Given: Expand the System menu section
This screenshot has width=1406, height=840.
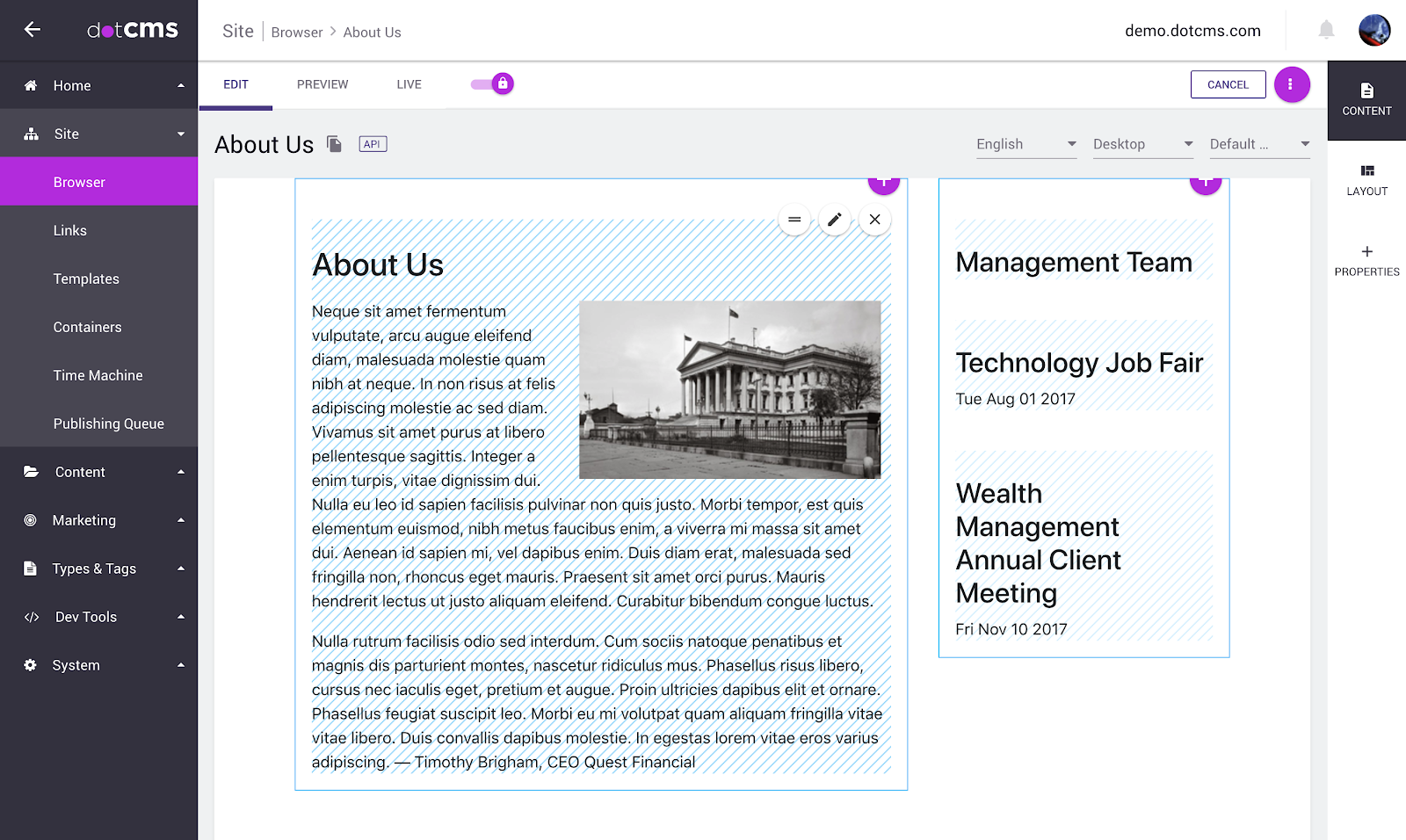Looking at the screenshot, I should point(181,665).
